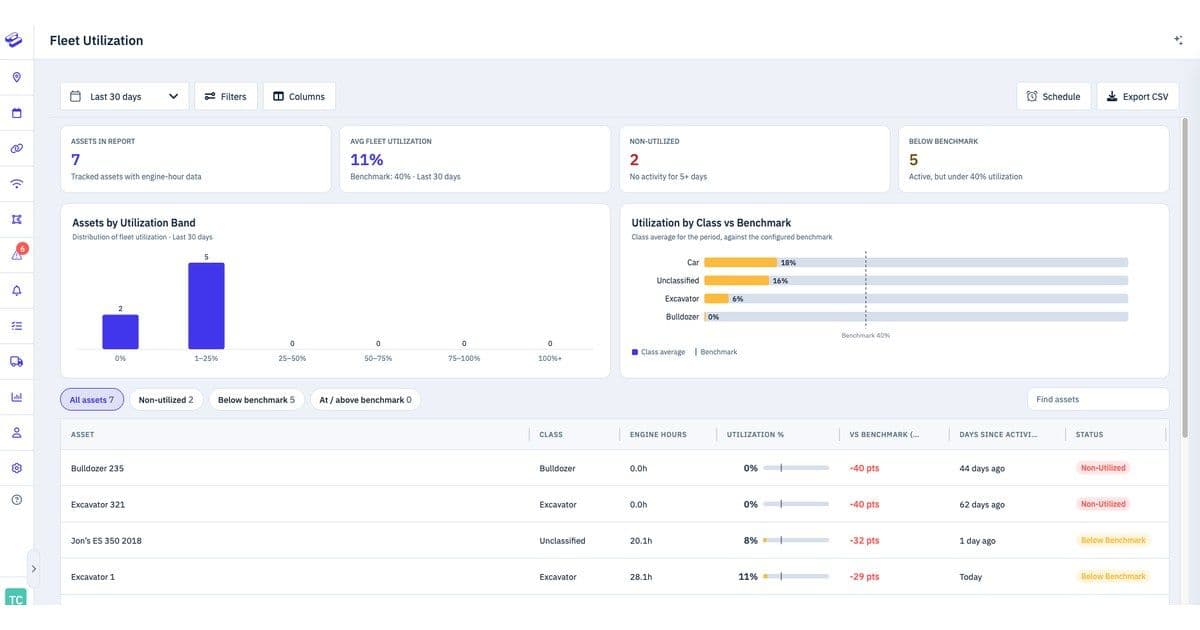Open the geofence shape sidebar icon

tap(16, 219)
